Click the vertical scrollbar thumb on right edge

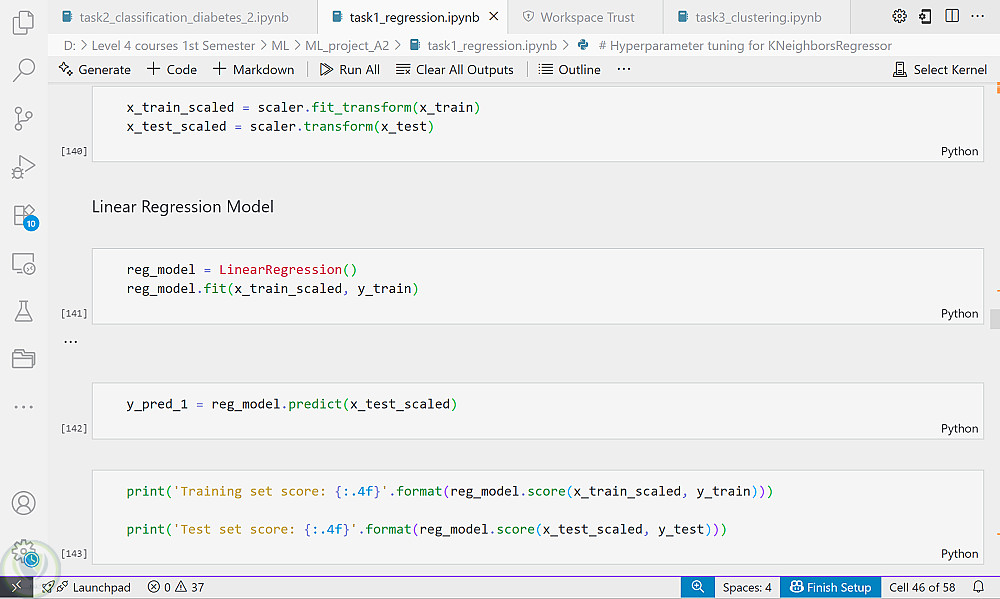coord(995,318)
